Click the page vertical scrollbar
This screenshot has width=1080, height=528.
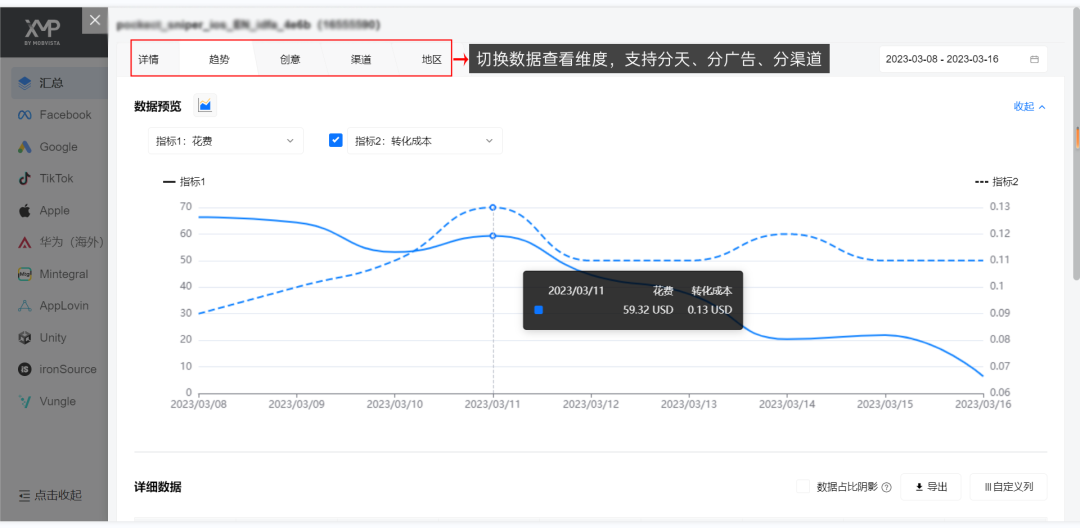point(1076,145)
